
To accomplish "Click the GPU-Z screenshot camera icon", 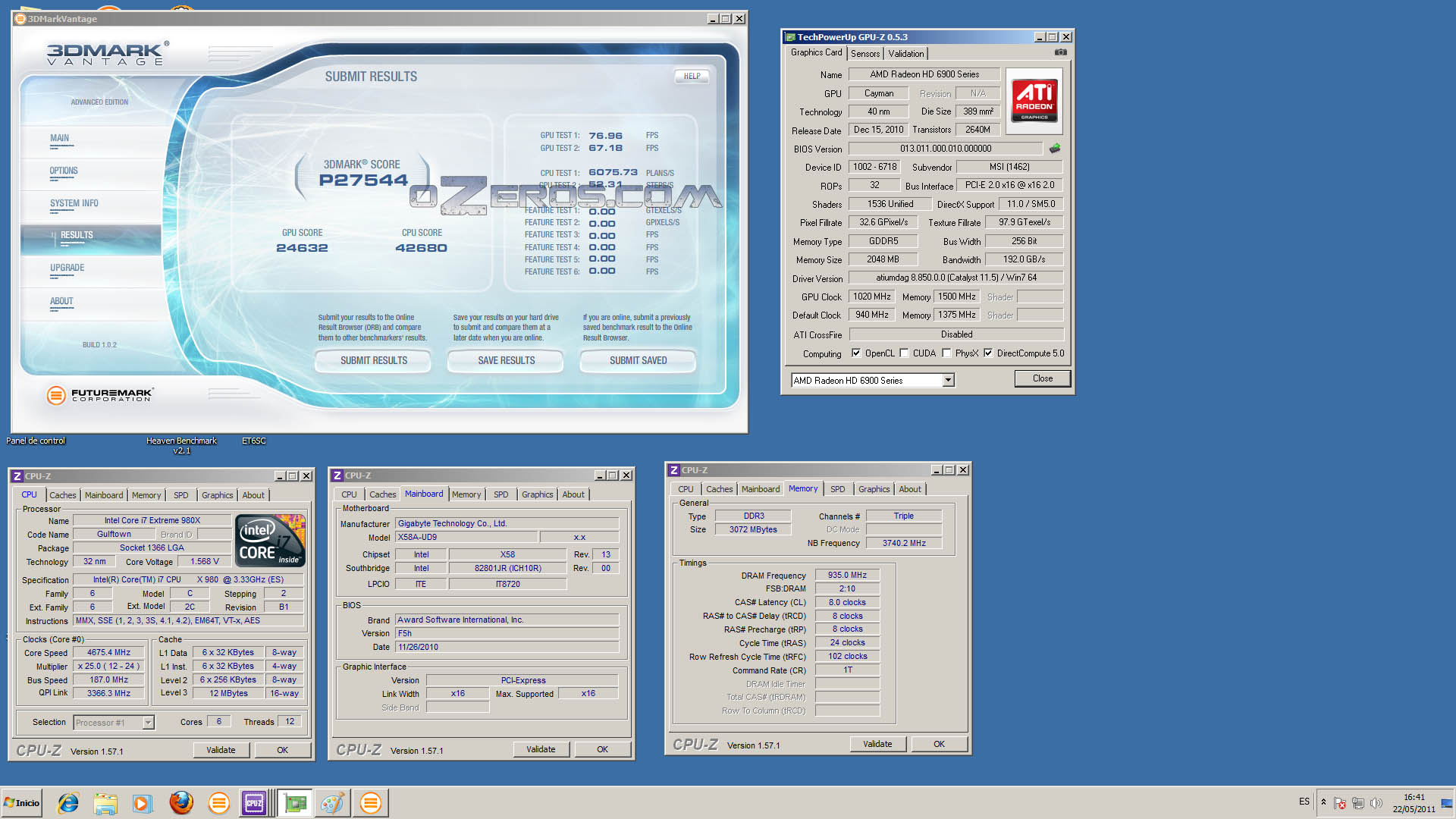I will click(1060, 52).
